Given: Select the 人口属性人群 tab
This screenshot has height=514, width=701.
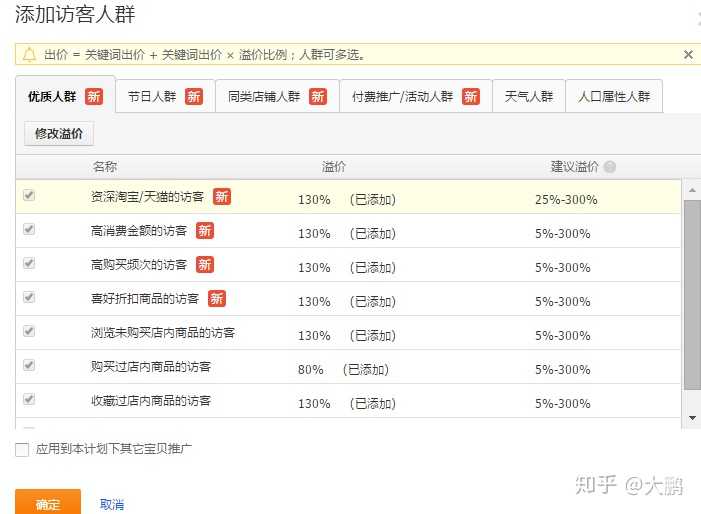Looking at the screenshot, I should [614, 97].
